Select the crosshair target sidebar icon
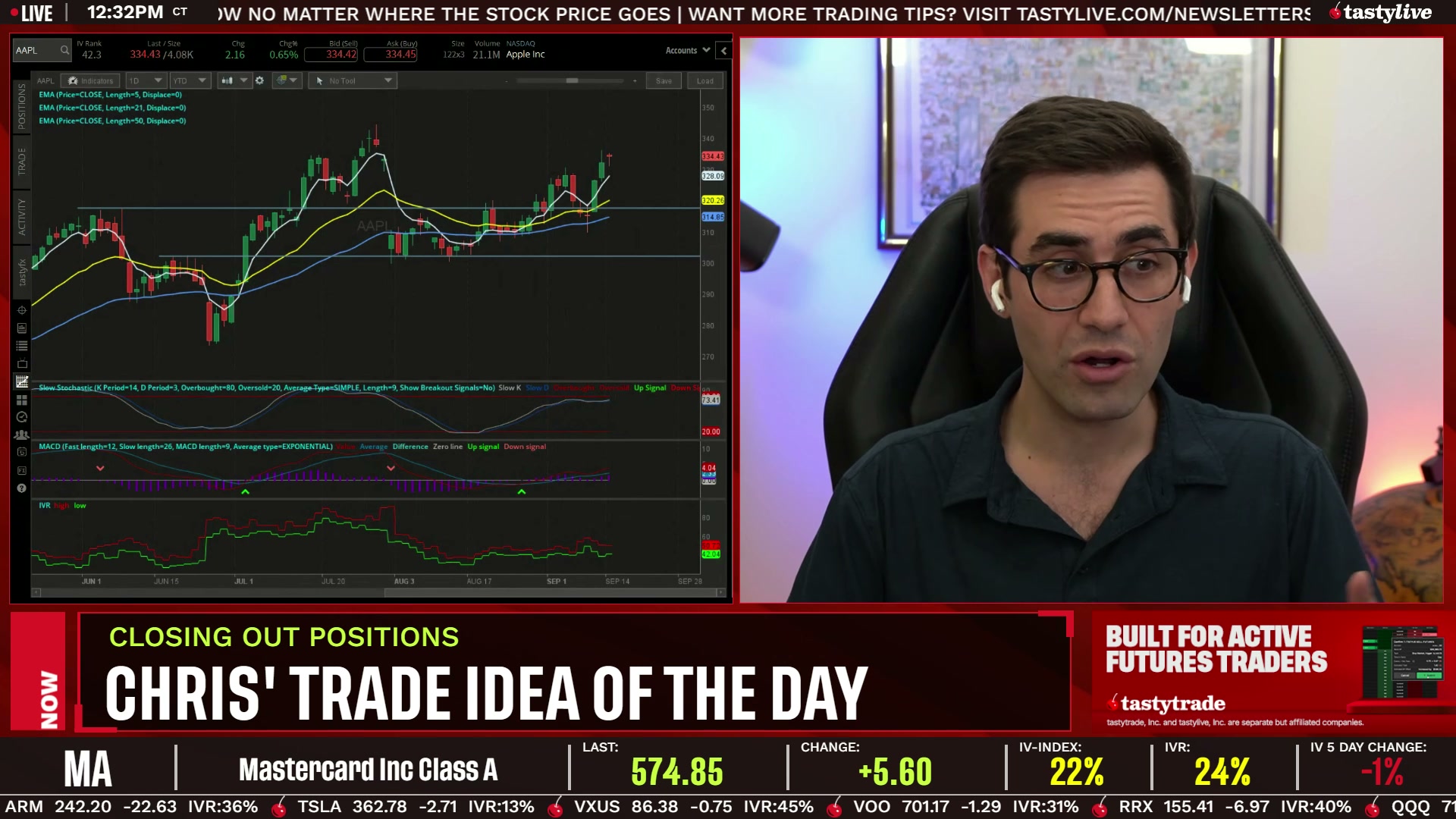Image resolution: width=1456 pixels, height=819 pixels. coord(22,310)
